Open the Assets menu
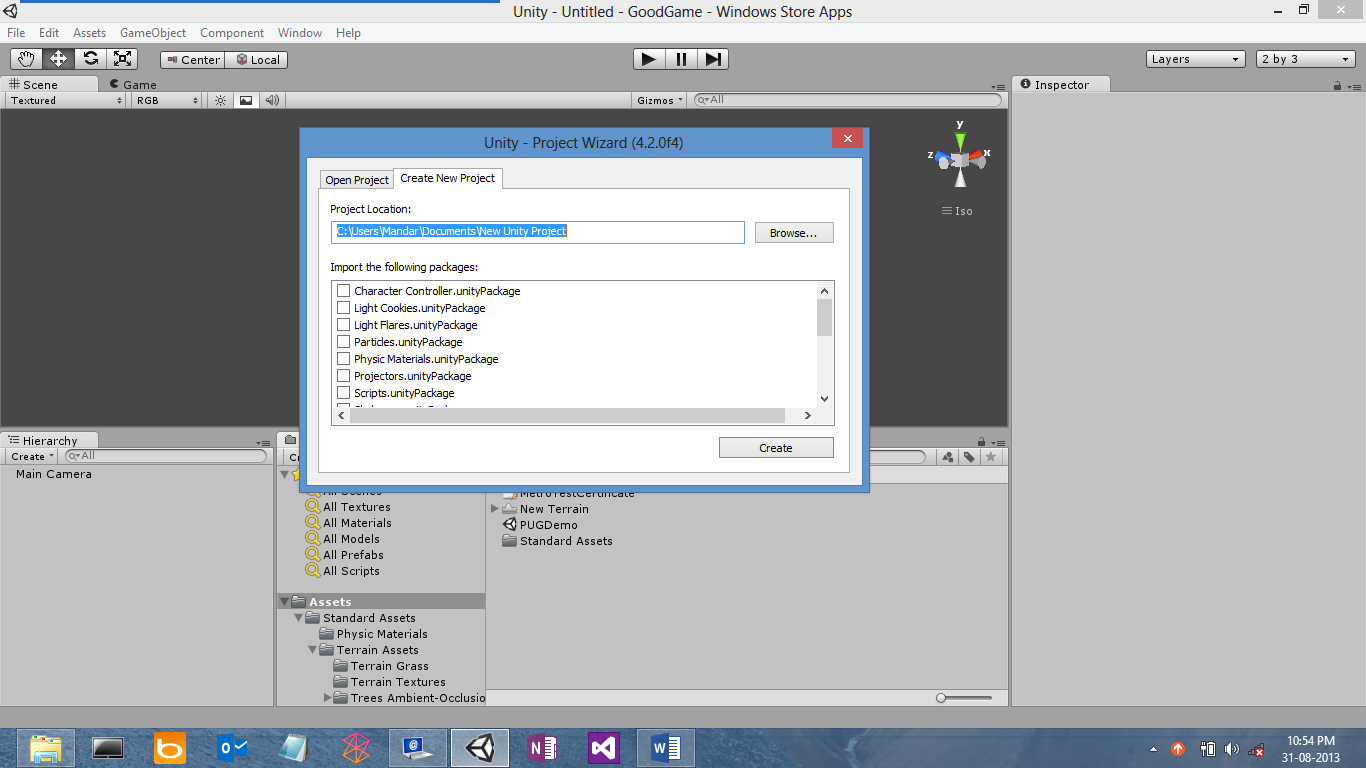1366x768 pixels. [x=90, y=33]
